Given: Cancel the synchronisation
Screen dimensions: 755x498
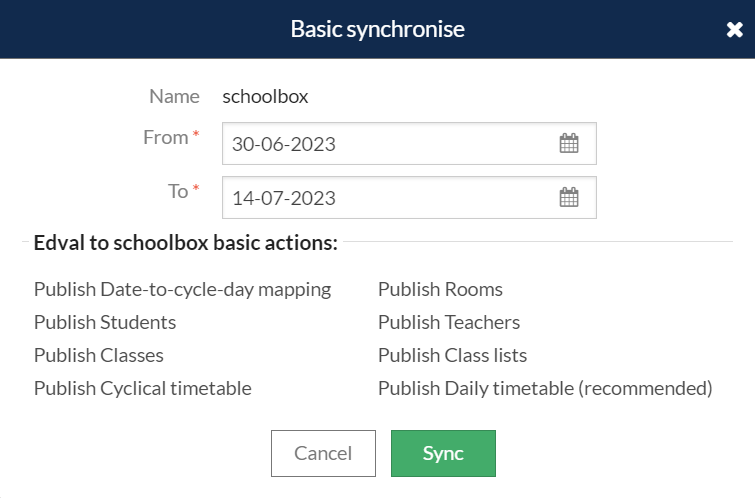Looking at the screenshot, I should 323,453.
